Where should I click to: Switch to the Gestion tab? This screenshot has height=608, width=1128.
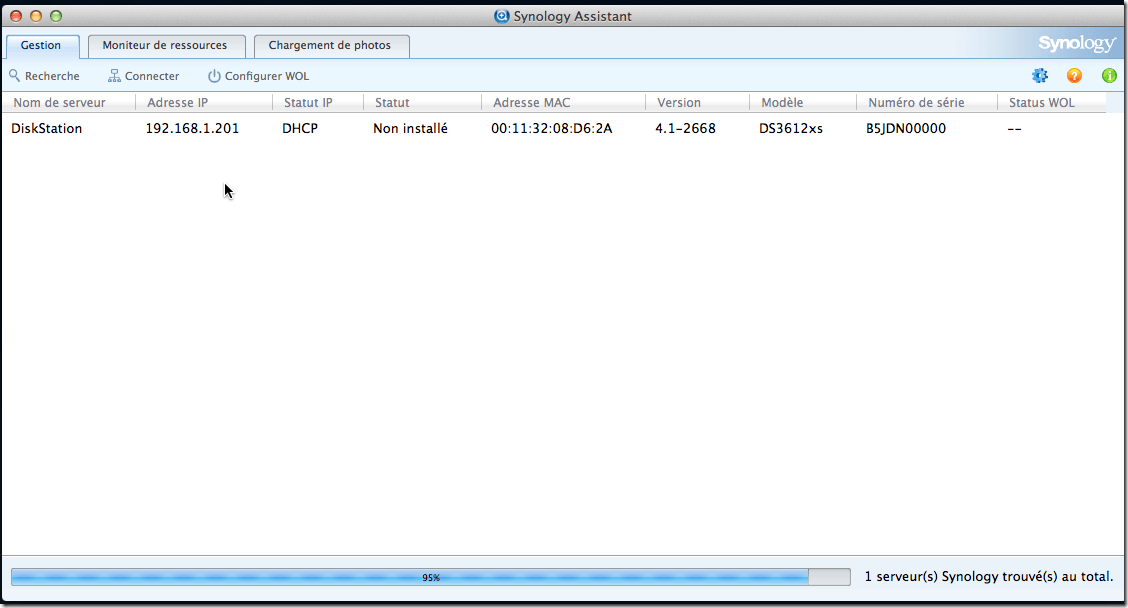(41, 45)
